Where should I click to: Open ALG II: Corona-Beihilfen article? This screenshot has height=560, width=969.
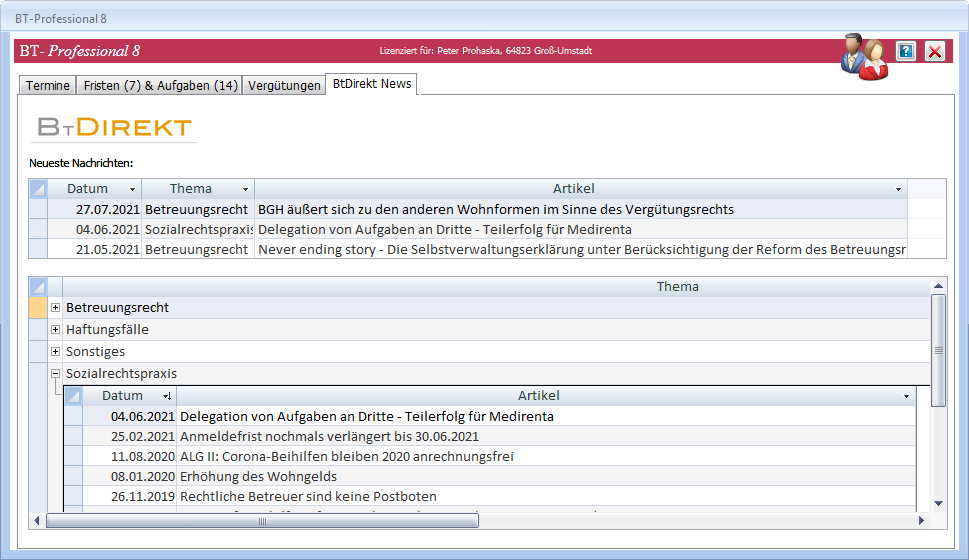(347, 456)
